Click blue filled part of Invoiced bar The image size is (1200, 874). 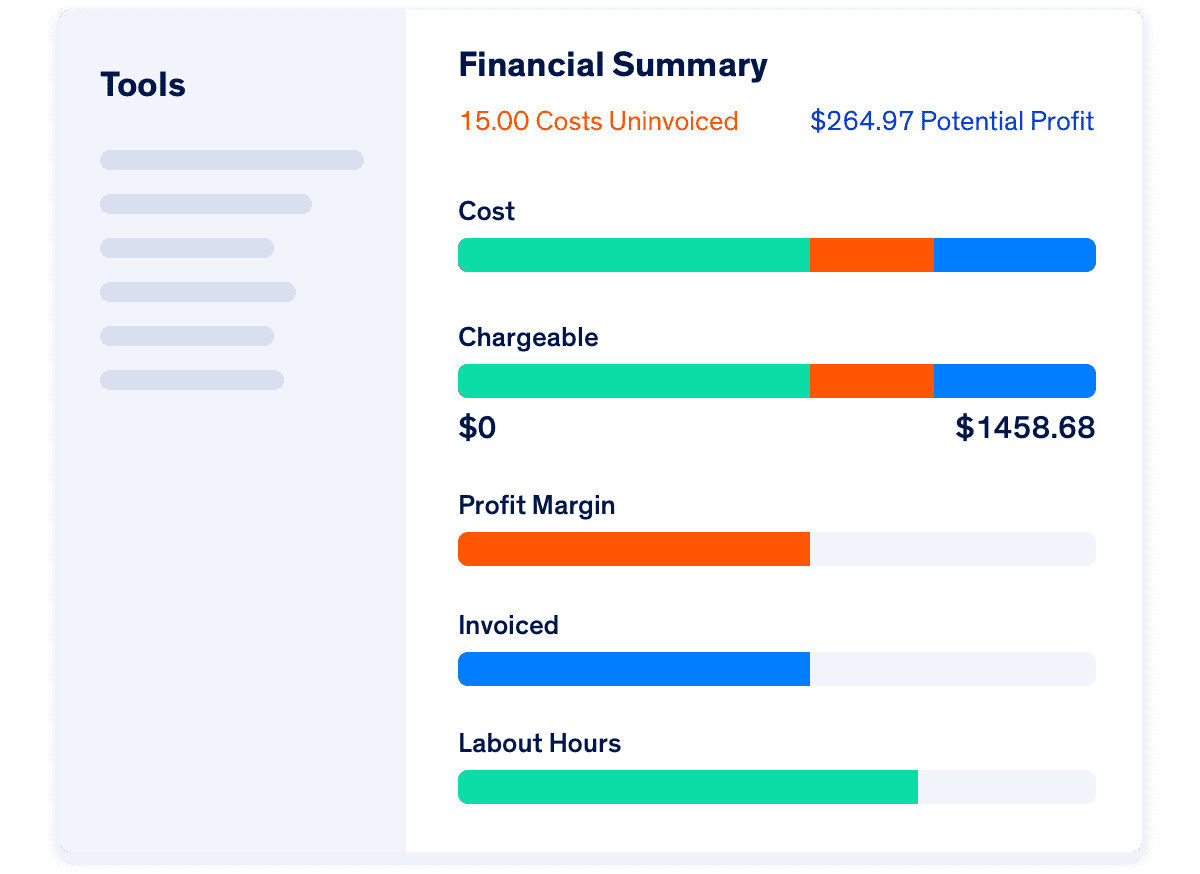click(x=634, y=669)
